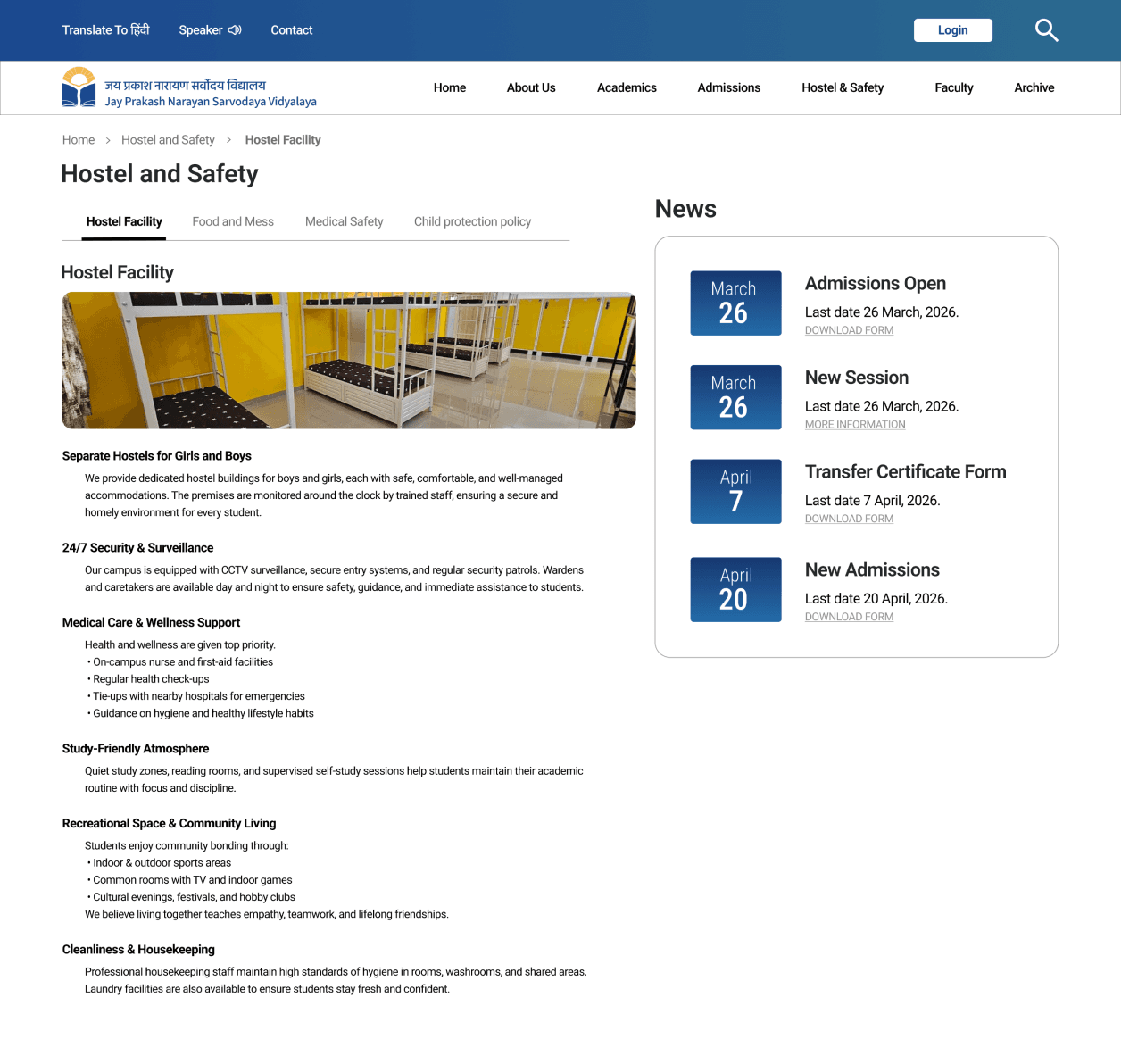Click the Speaker audio icon
The height and width of the screenshot is (1064, 1121).
tap(235, 30)
